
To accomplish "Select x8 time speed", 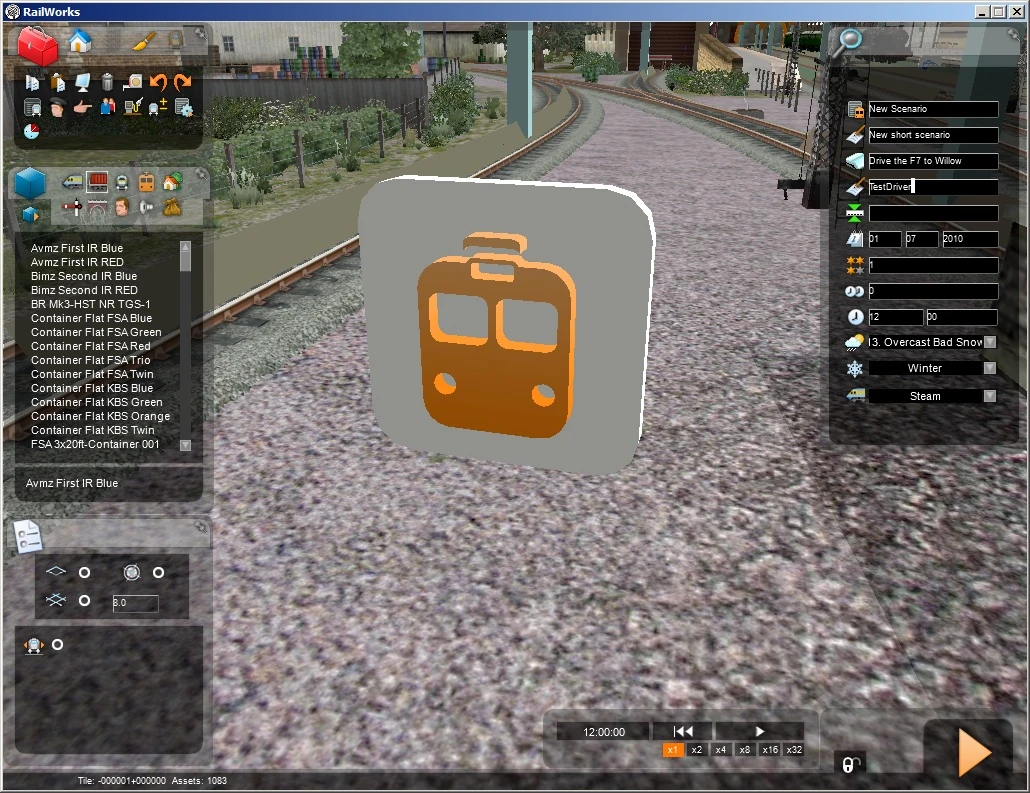I will tap(745, 750).
